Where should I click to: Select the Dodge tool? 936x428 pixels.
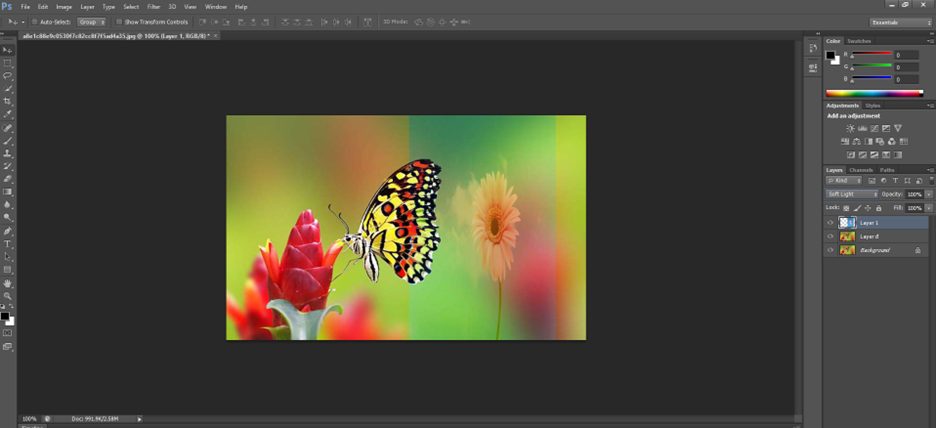click(x=8, y=217)
